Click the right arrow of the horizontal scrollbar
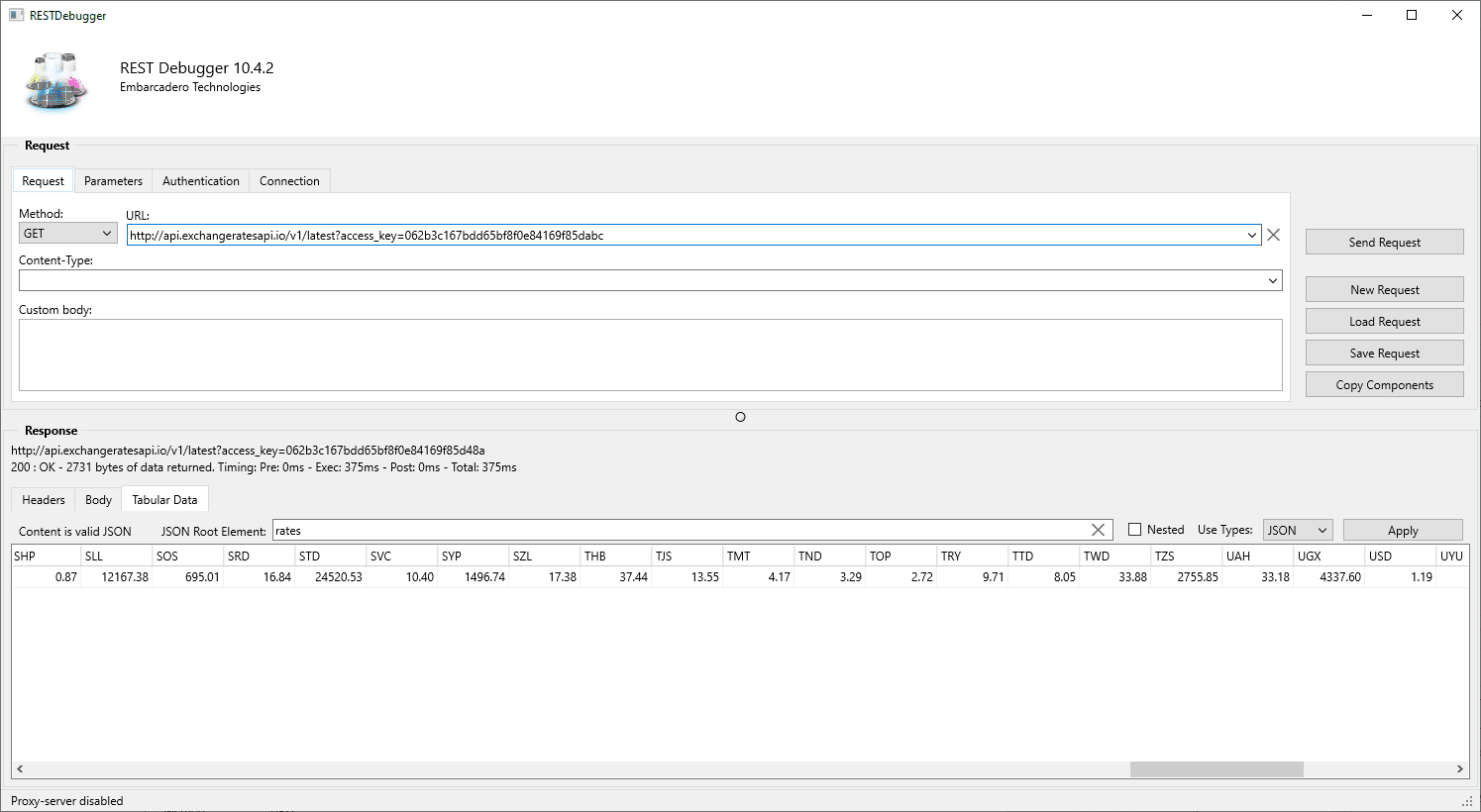This screenshot has width=1481, height=812. 1459,768
